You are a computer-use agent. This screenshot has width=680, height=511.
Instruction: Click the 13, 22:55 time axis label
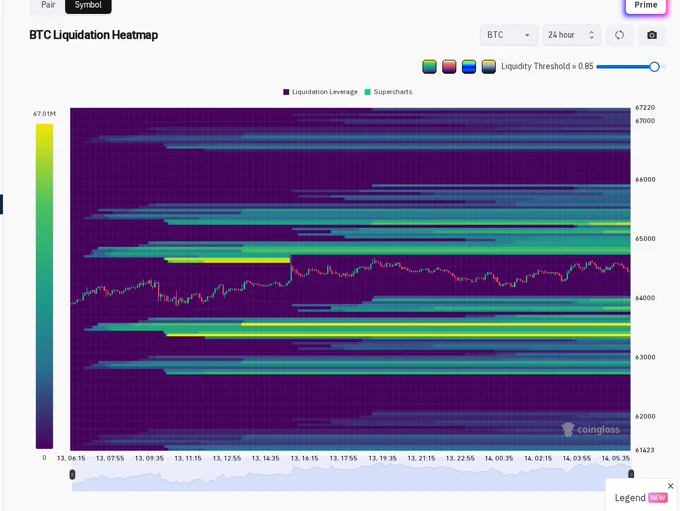(x=460, y=458)
